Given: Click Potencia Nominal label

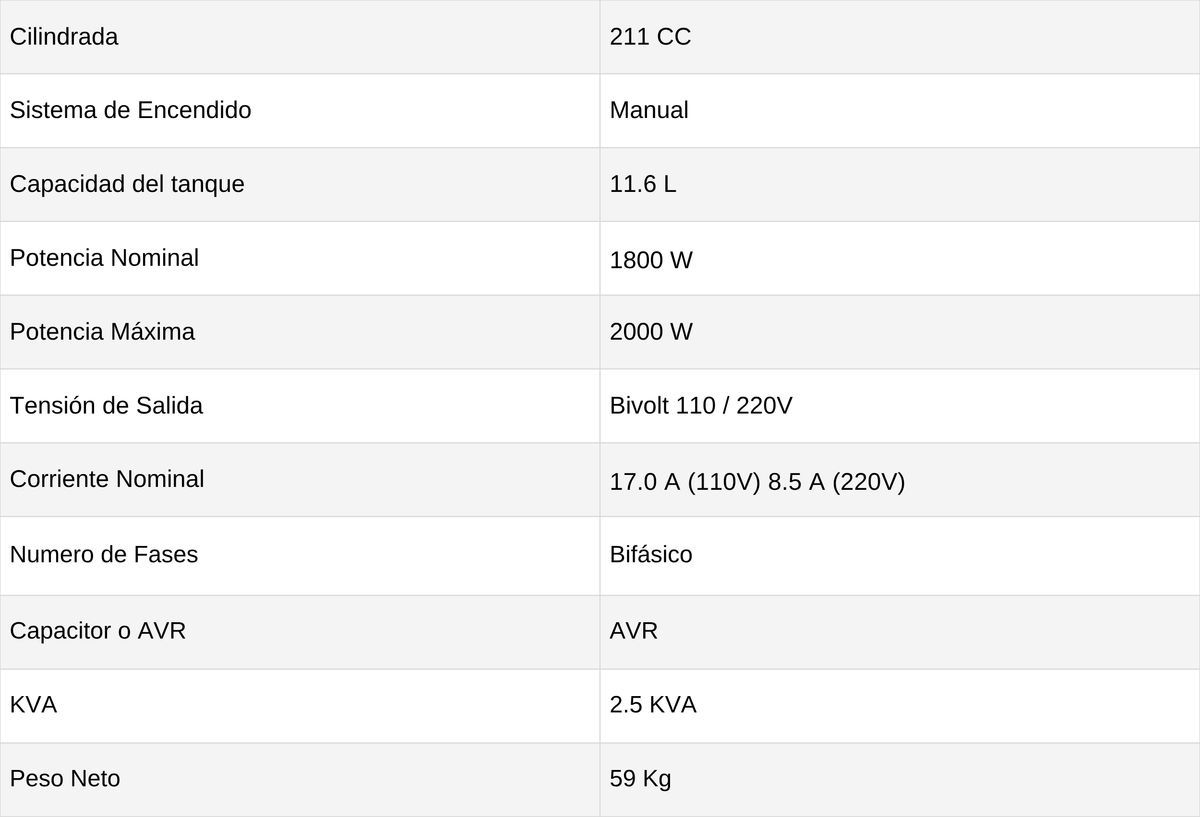Looking at the screenshot, I should (x=104, y=258).
